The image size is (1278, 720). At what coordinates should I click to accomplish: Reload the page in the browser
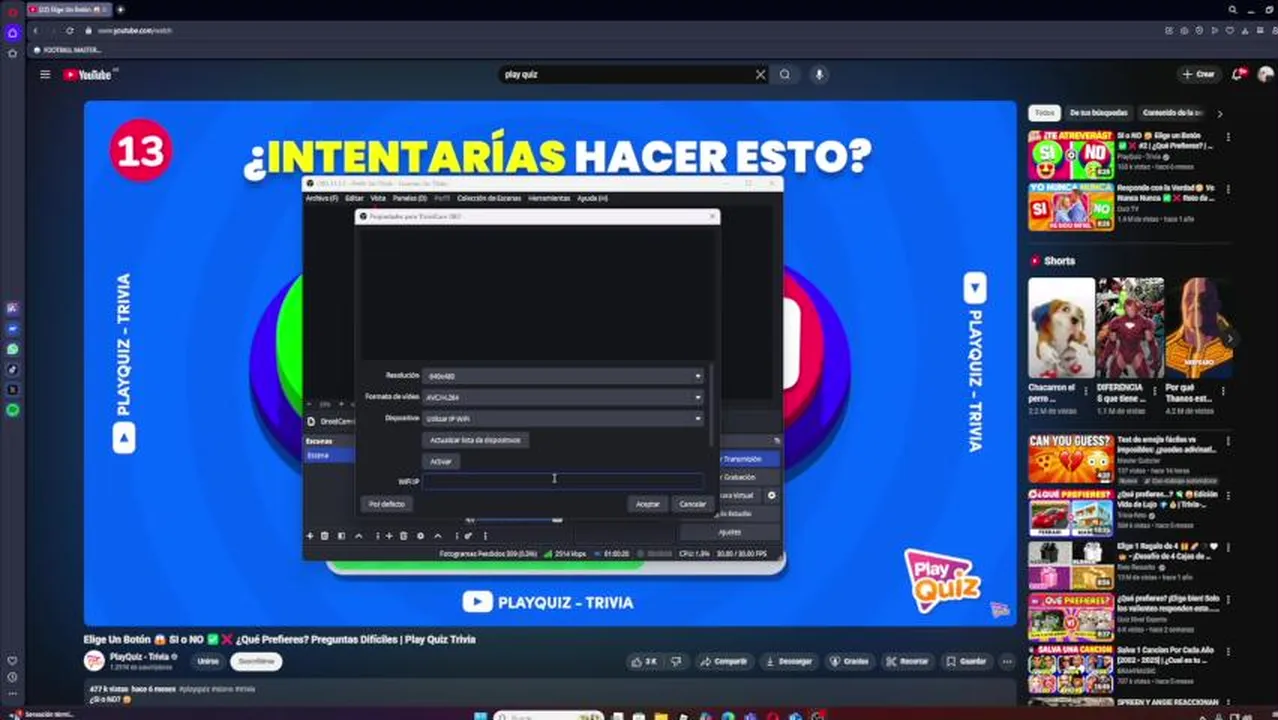point(70,30)
